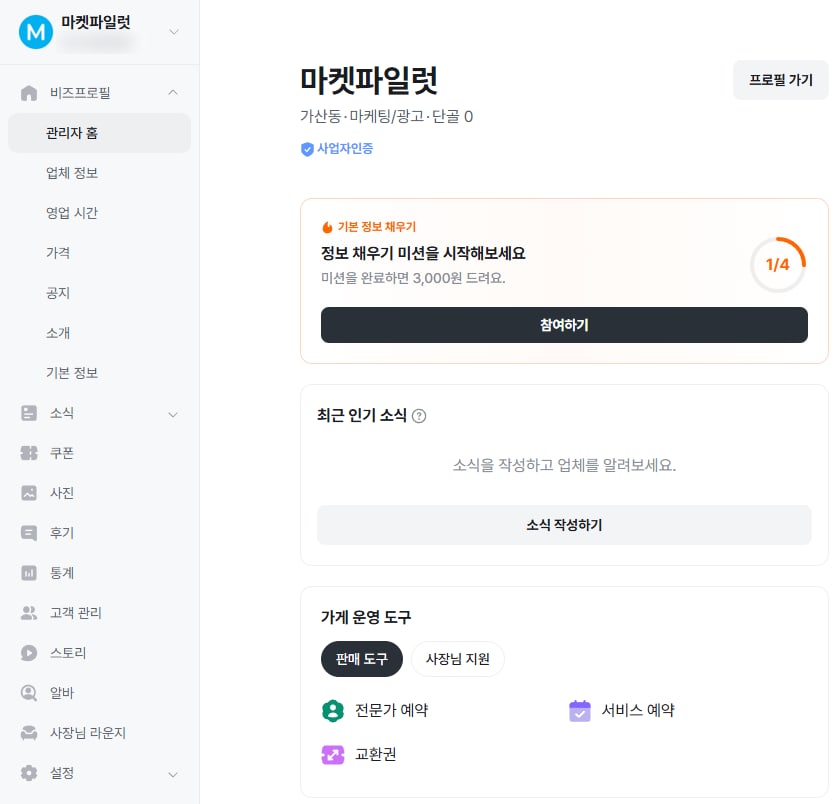Click the 고객 관리 menu label

pyautogui.click(x=76, y=613)
